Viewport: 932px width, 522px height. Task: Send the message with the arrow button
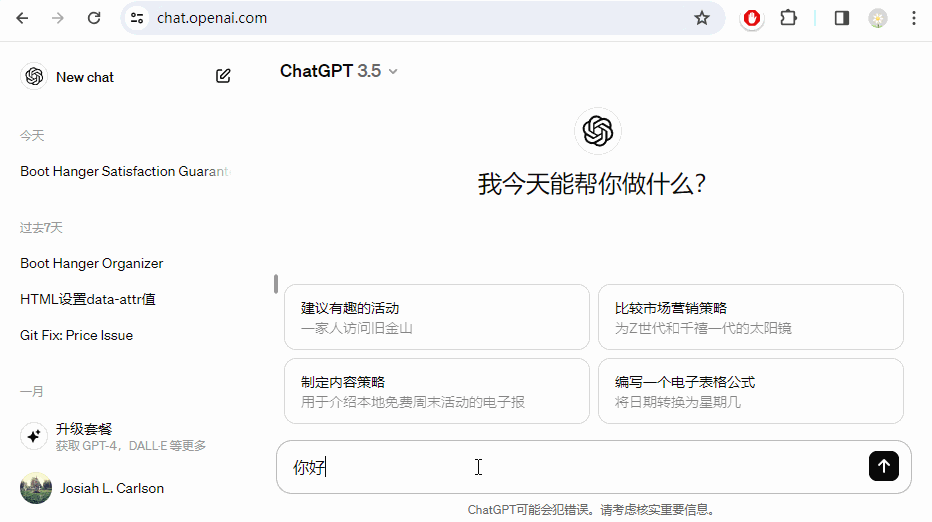click(x=883, y=466)
